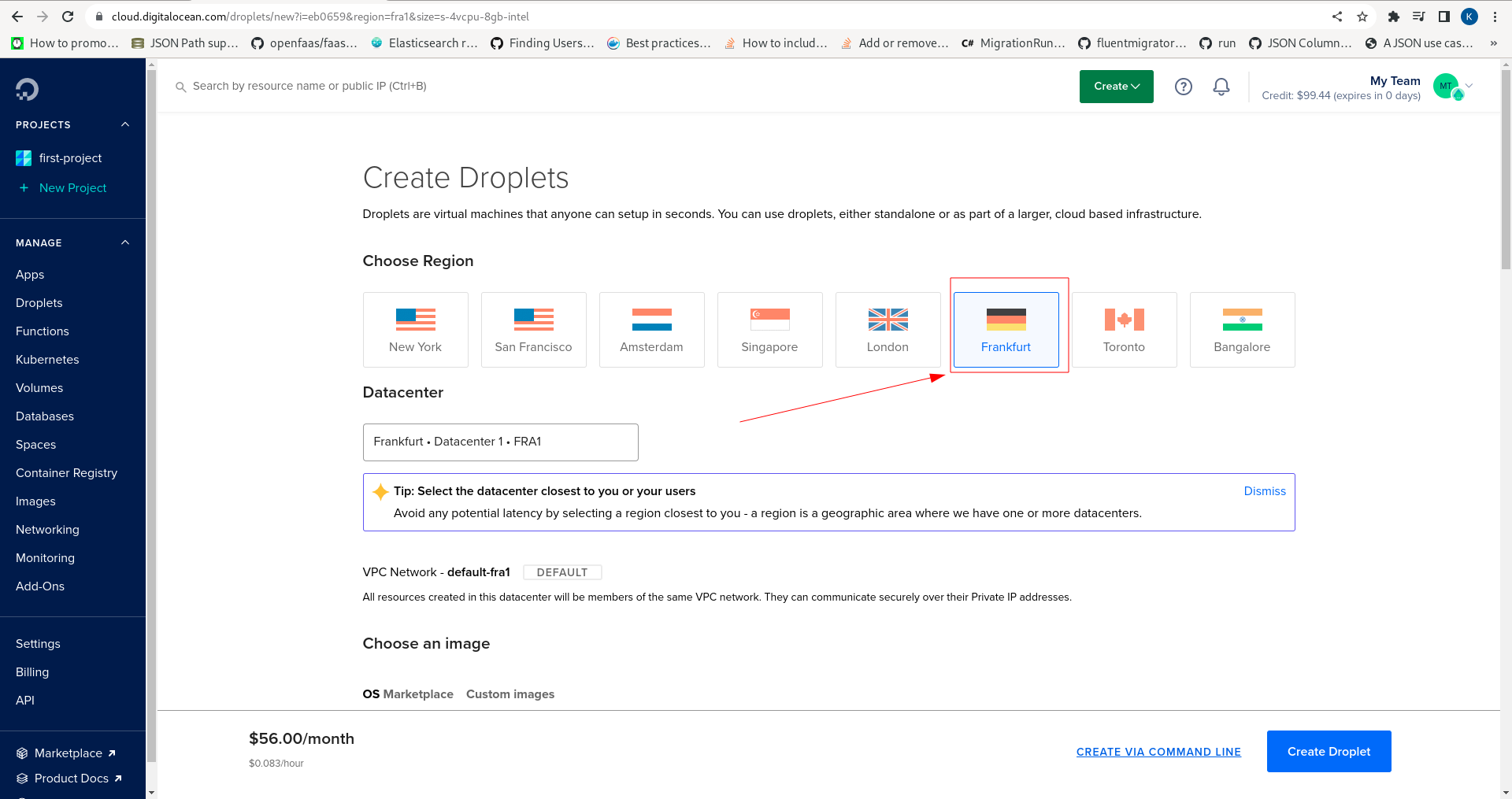Open the browser extensions puzzle icon

pyautogui.click(x=1393, y=17)
